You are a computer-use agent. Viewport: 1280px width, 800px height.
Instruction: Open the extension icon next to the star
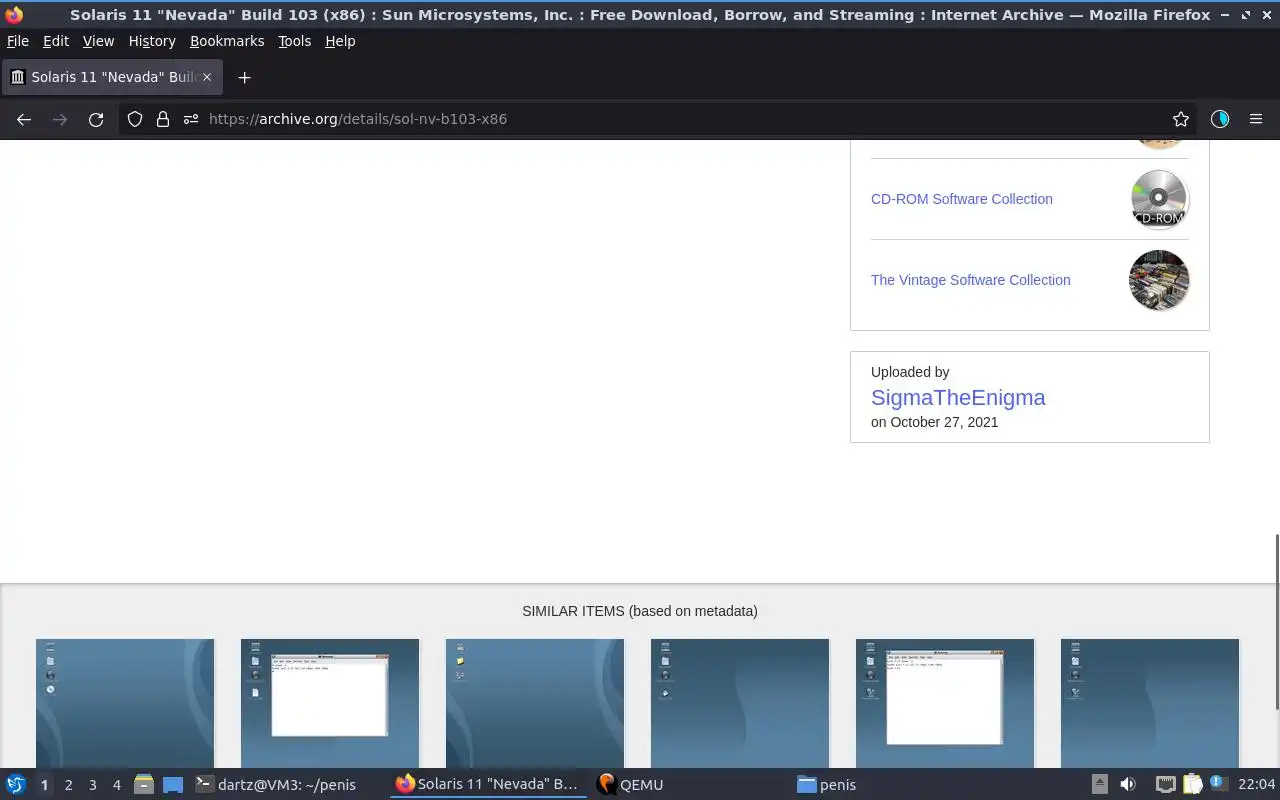(x=1220, y=119)
